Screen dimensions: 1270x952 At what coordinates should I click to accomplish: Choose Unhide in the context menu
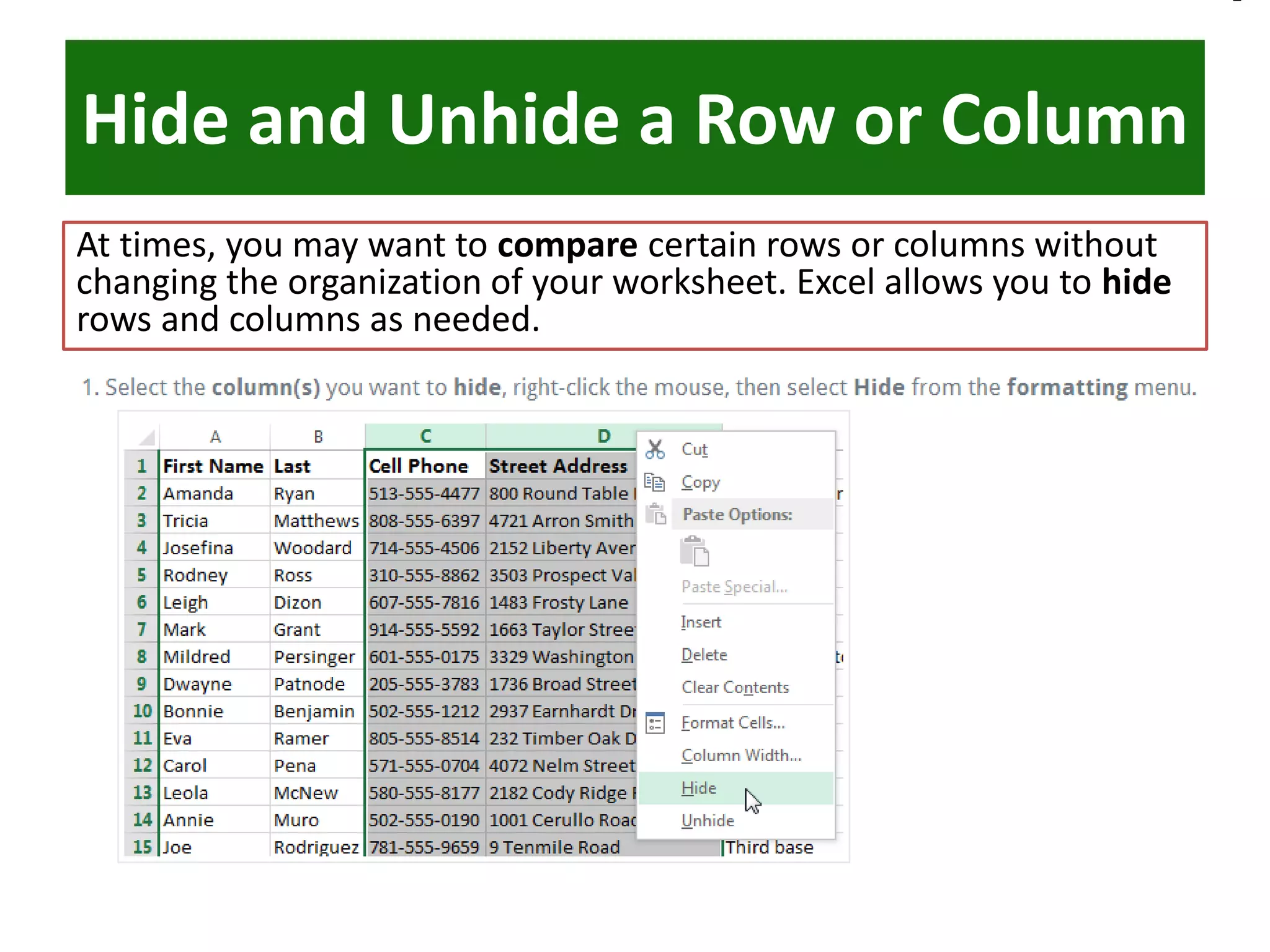(708, 821)
